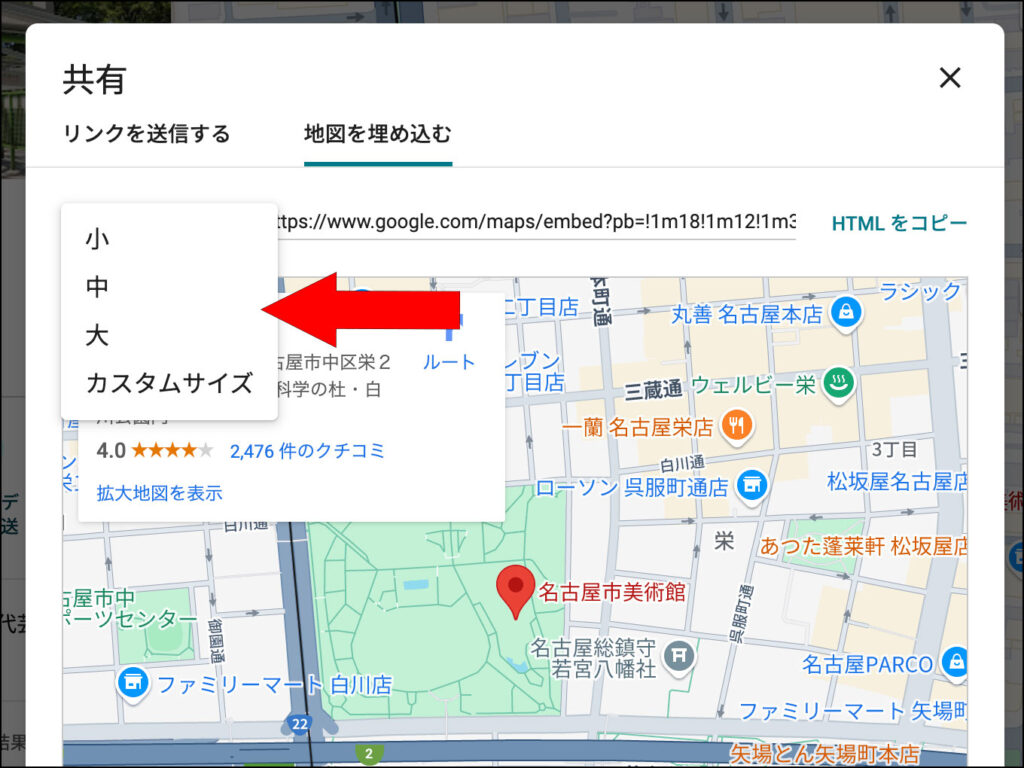This screenshot has width=1024, height=768.
Task: Click the red 名古屋市美術館 map pin
Action: (x=515, y=591)
